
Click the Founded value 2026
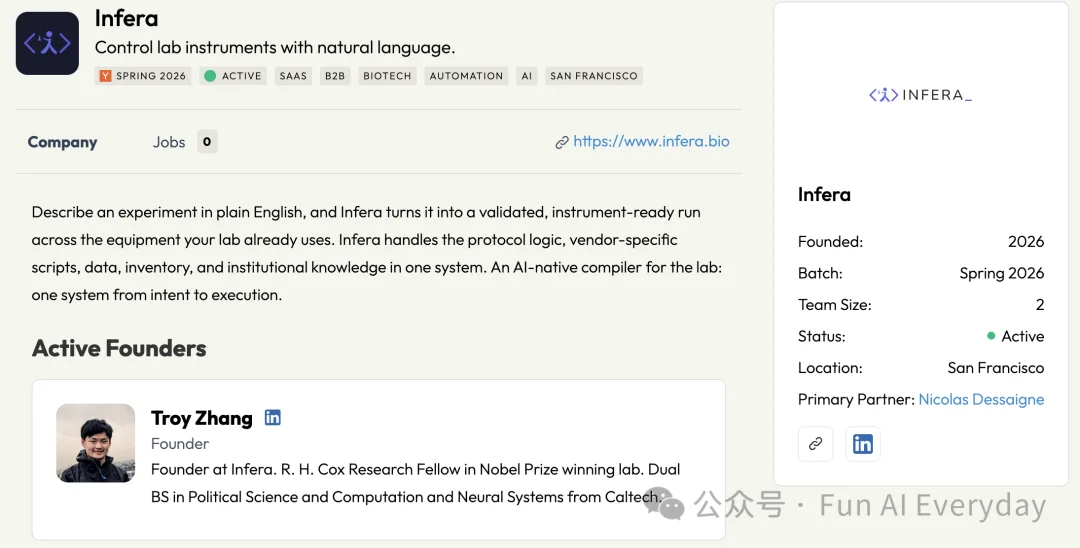click(x=1026, y=242)
